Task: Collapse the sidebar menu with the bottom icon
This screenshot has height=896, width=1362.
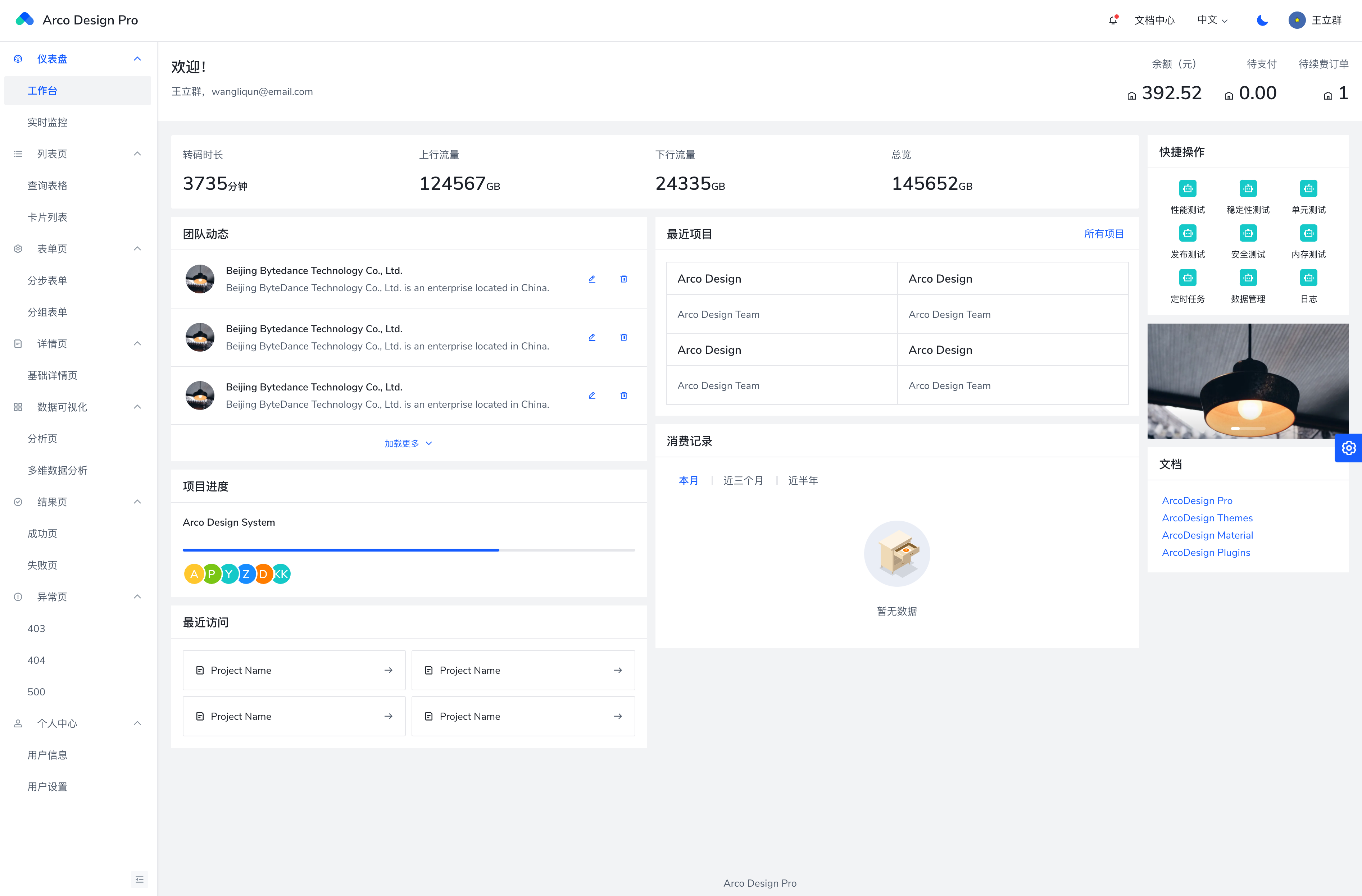Action: point(140,879)
